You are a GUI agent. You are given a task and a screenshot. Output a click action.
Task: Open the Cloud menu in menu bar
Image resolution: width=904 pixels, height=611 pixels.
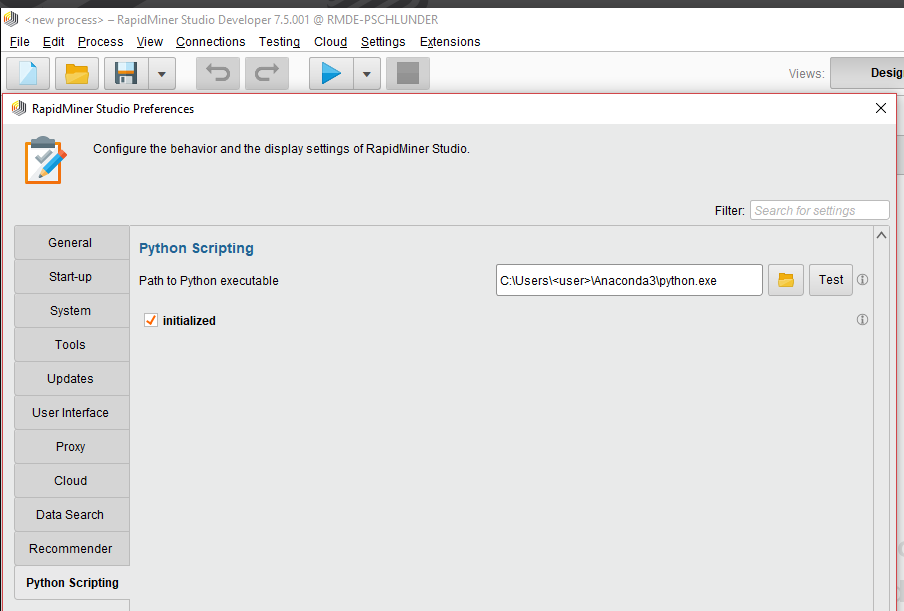point(330,42)
